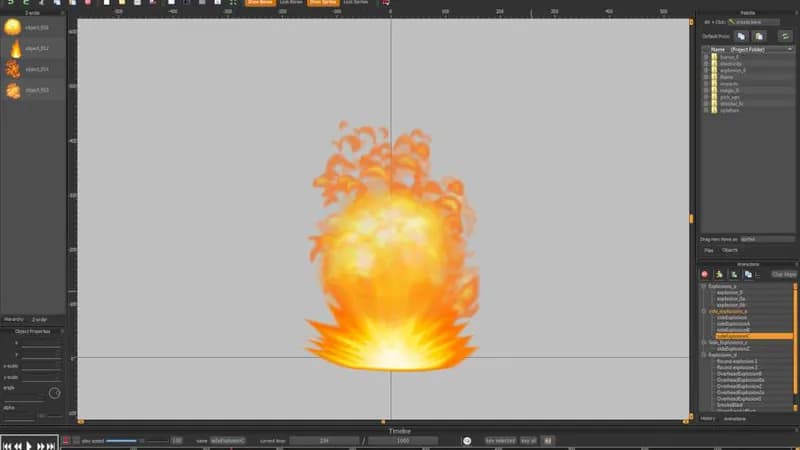Toggle the Show Bones button
Screen dimensions: 800x450
tap(260, 3)
